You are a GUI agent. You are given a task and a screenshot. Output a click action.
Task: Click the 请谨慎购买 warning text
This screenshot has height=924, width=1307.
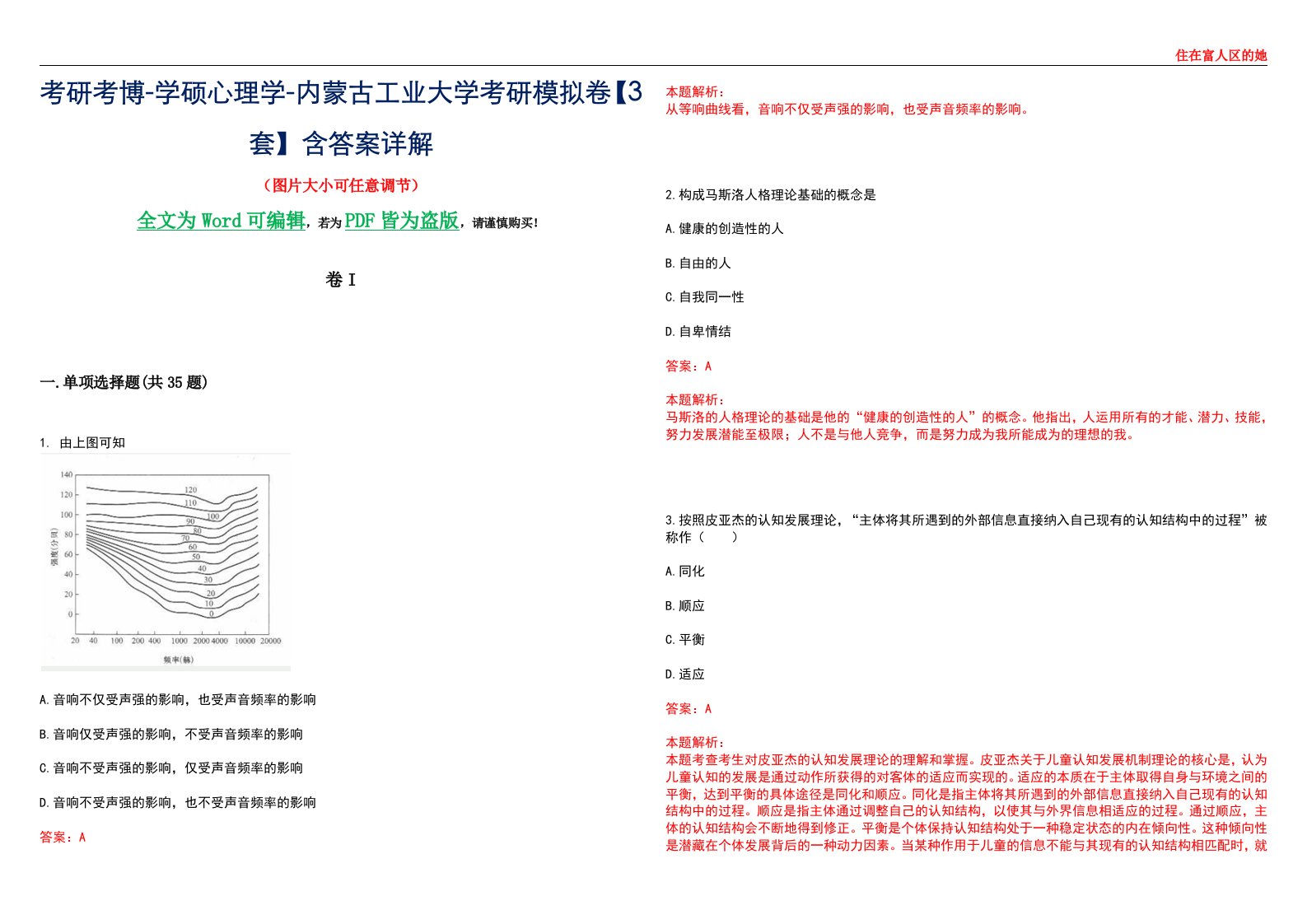(505, 223)
